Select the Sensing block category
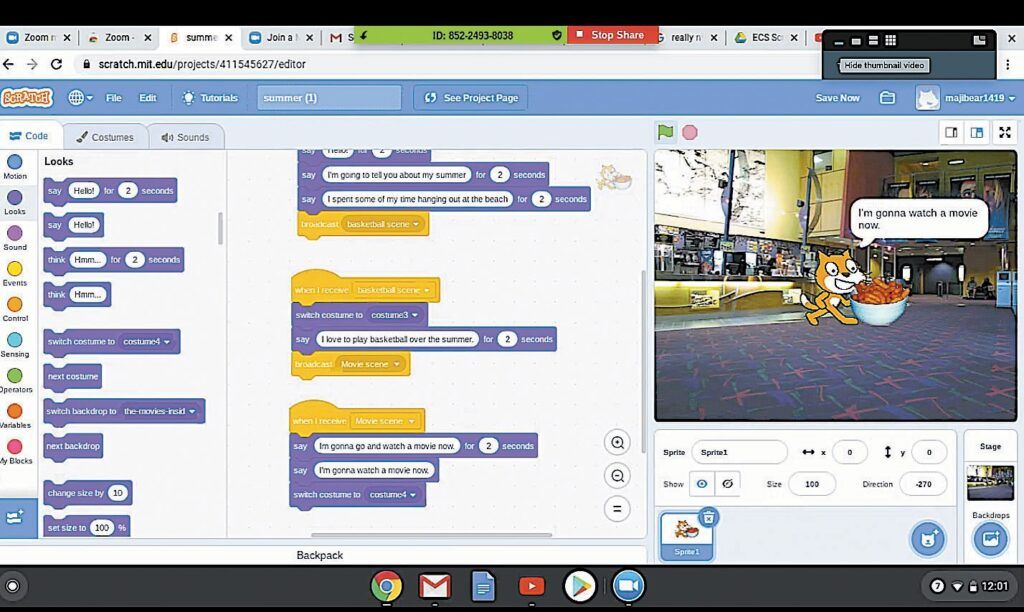 point(14,345)
